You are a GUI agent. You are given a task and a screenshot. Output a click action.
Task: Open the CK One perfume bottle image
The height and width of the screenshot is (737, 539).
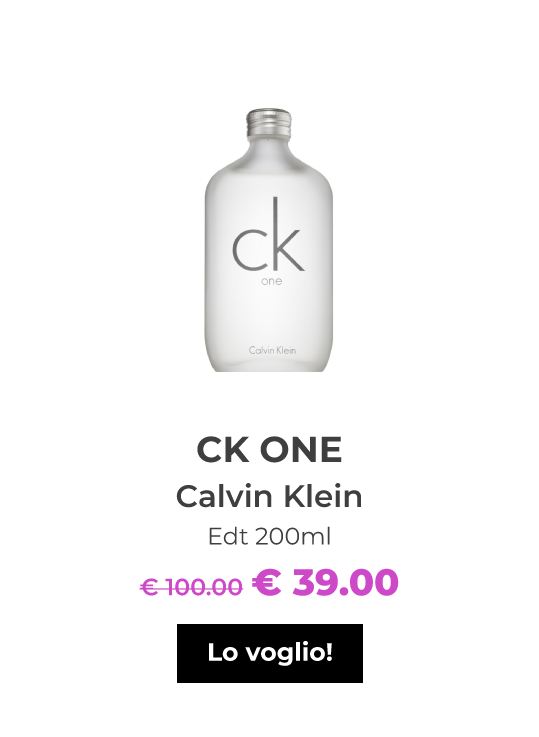point(269,240)
